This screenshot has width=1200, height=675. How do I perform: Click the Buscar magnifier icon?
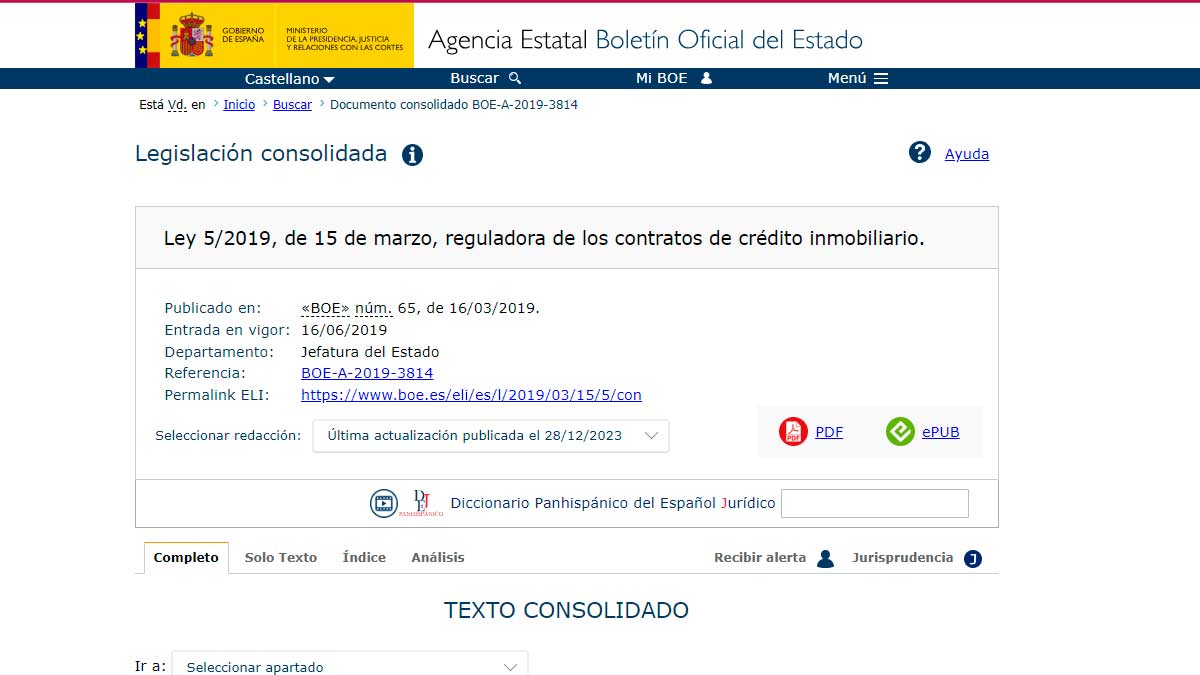(x=513, y=77)
